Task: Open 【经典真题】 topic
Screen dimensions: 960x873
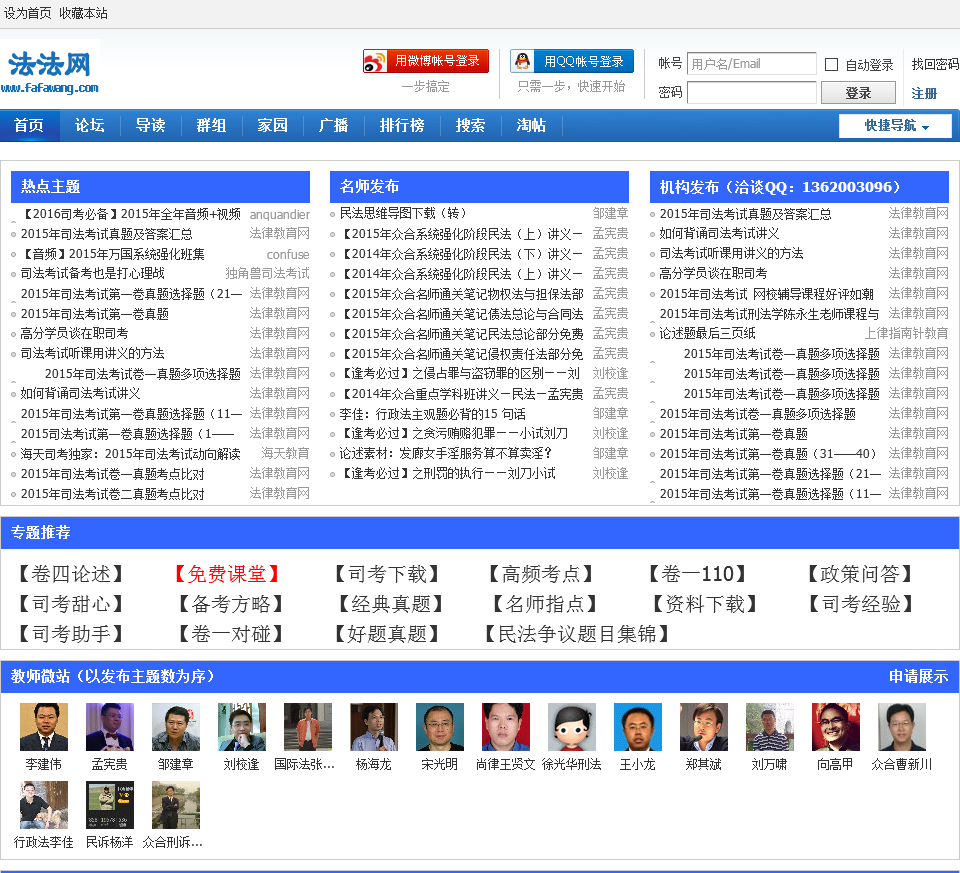Action: (391, 604)
